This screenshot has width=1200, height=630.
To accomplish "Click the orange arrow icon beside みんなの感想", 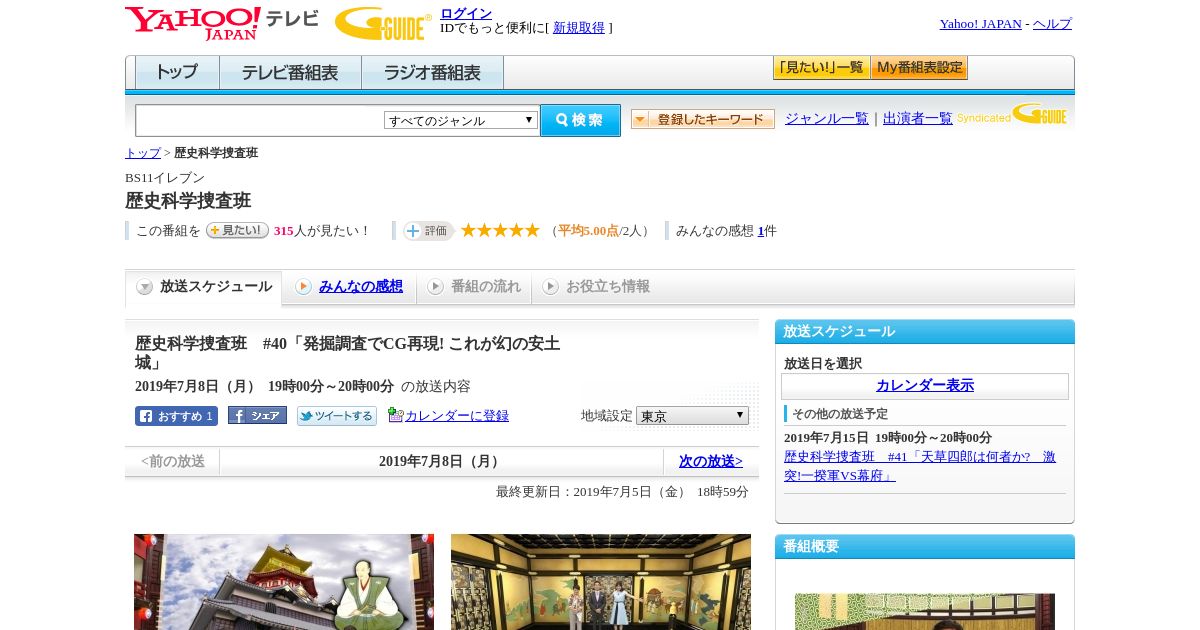I will point(303,287).
